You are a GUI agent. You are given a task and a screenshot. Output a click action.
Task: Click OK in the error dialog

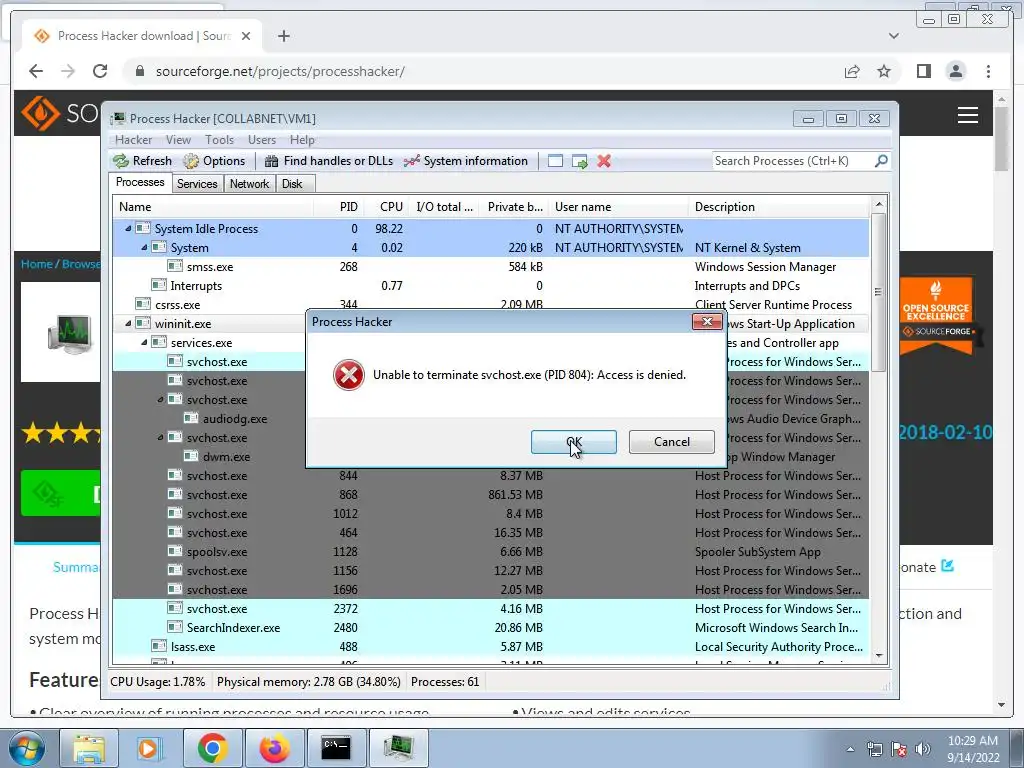click(x=573, y=442)
